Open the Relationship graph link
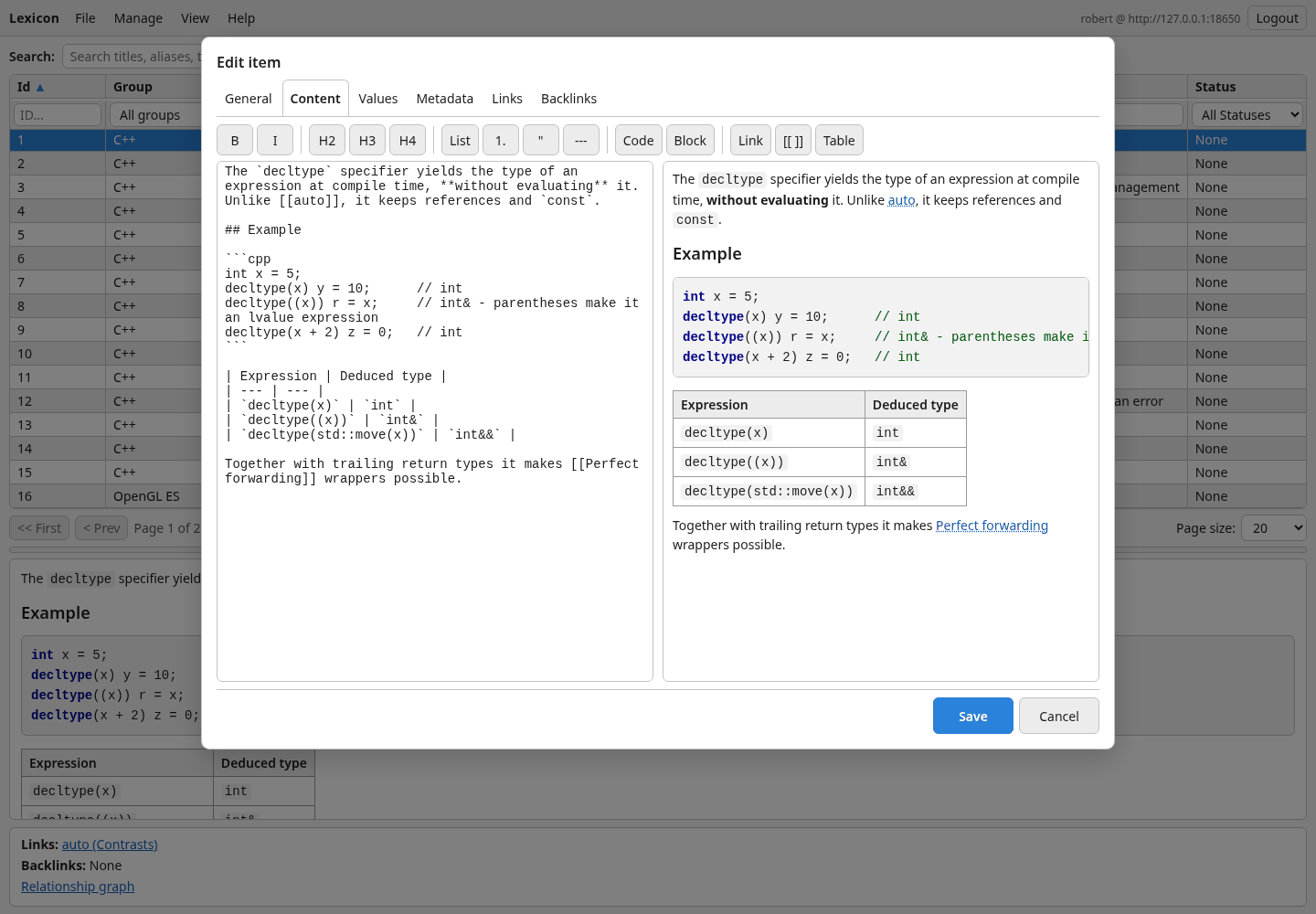Screen dimensions: 1316x914 point(78,887)
